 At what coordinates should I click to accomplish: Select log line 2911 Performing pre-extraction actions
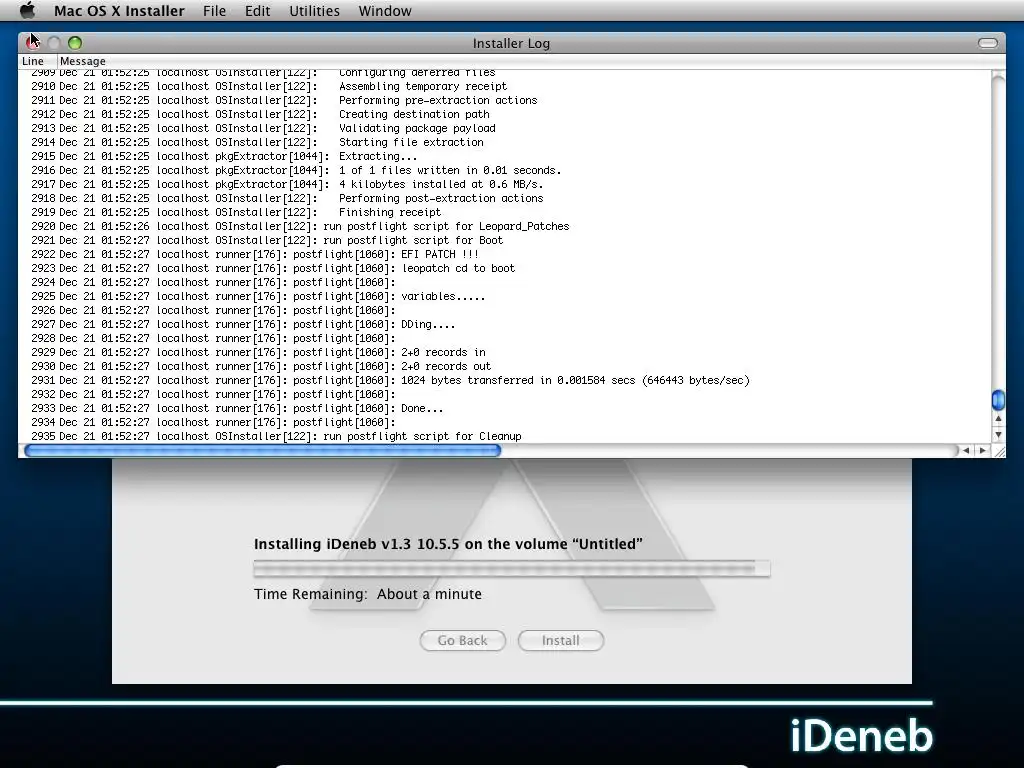(x=505, y=101)
